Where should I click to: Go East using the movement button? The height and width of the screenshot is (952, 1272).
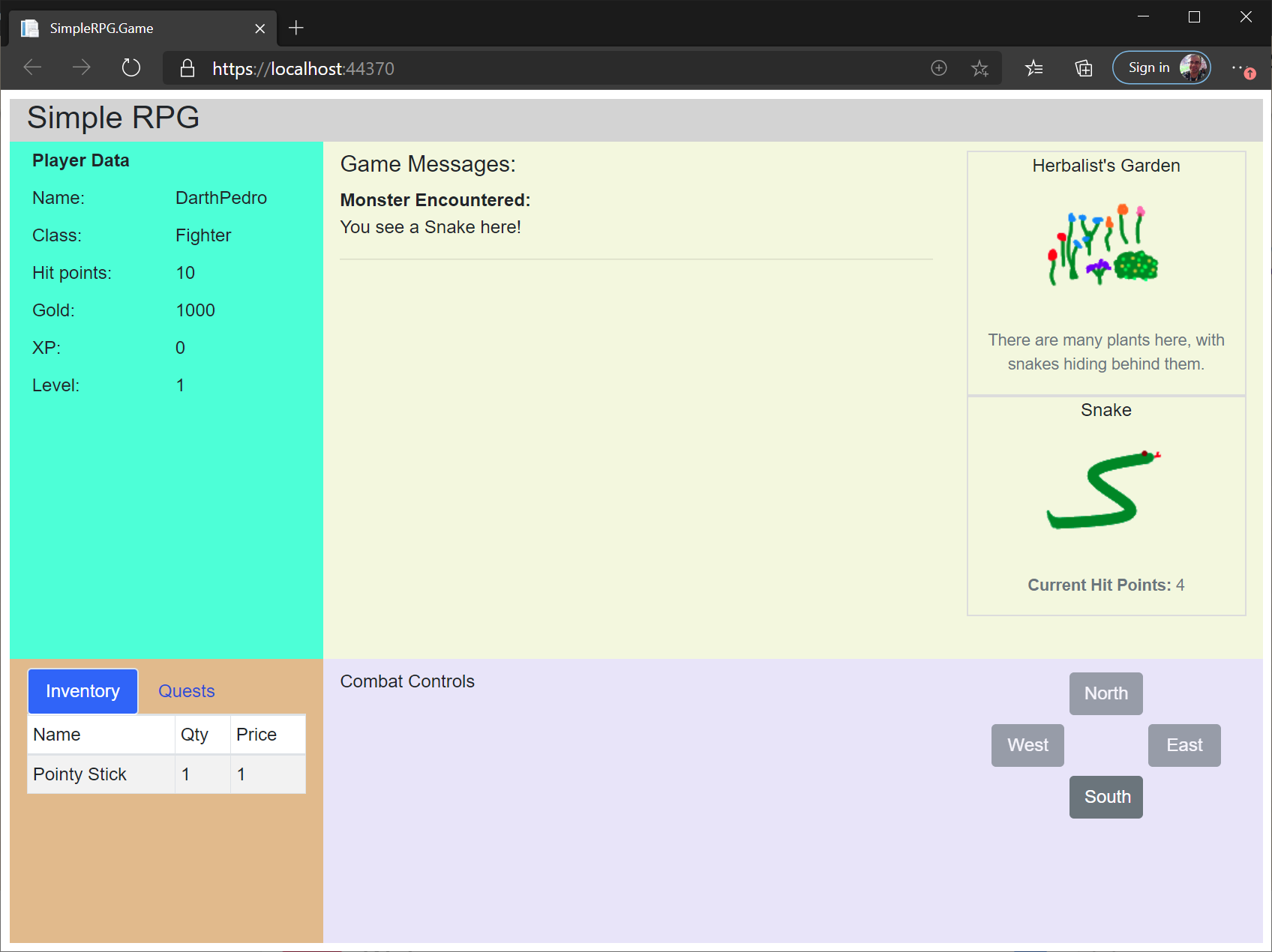click(x=1183, y=745)
